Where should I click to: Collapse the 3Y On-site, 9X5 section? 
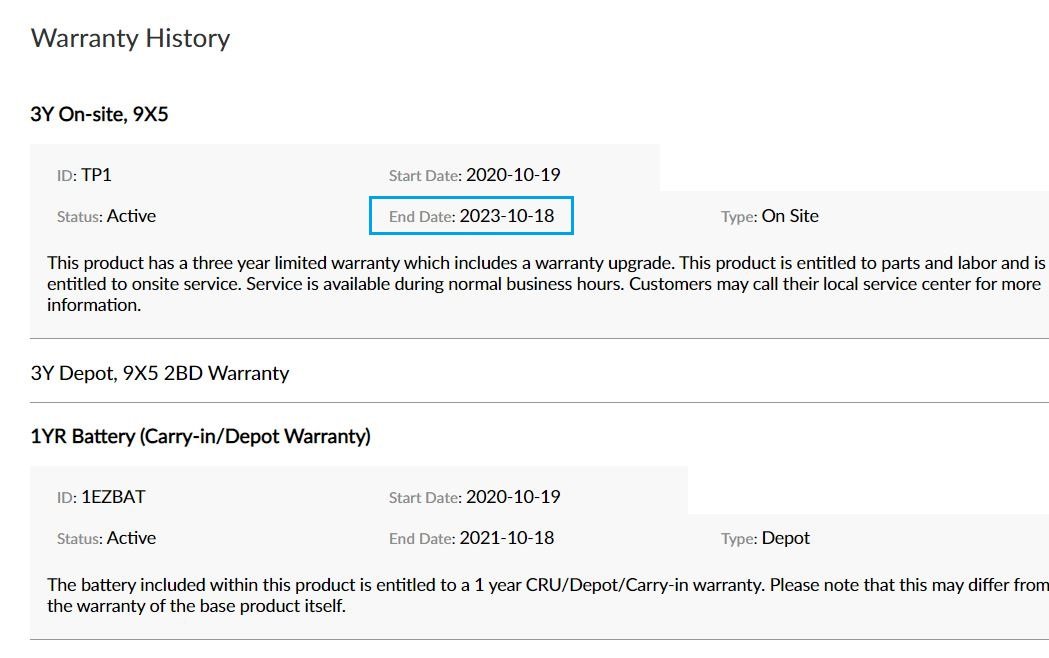point(99,114)
